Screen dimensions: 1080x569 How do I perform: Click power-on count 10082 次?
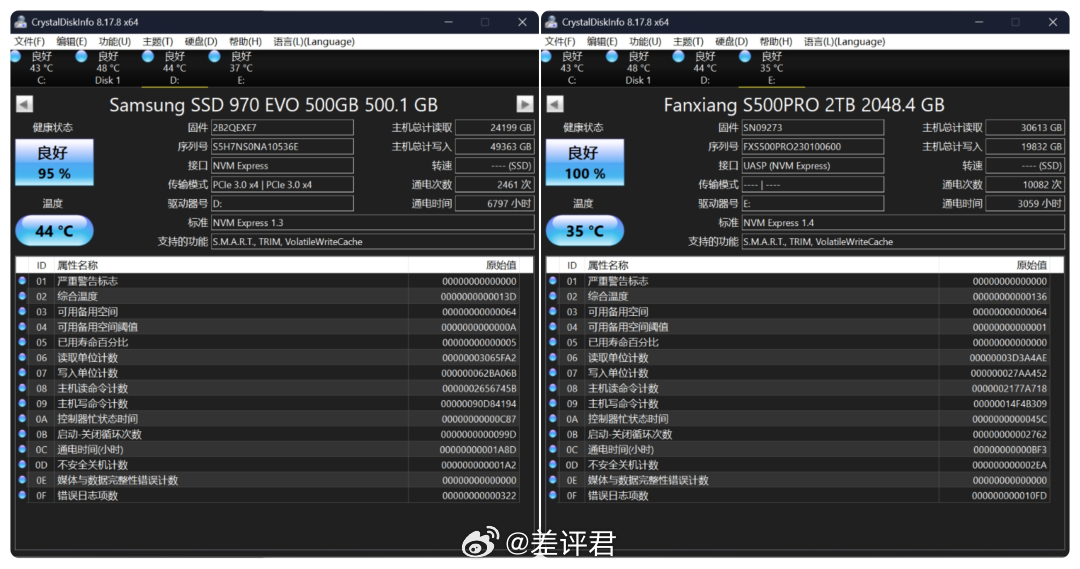(x=1025, y=185)
